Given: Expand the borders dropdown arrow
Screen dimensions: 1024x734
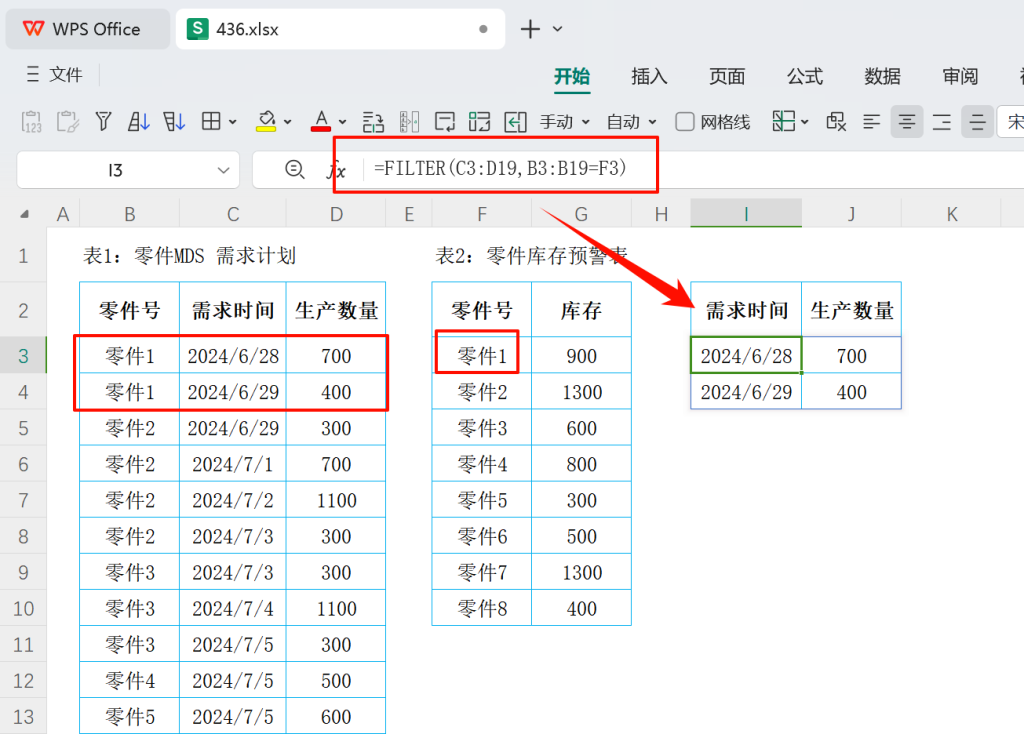Looking at the screenshot, I should coord(232,122).
